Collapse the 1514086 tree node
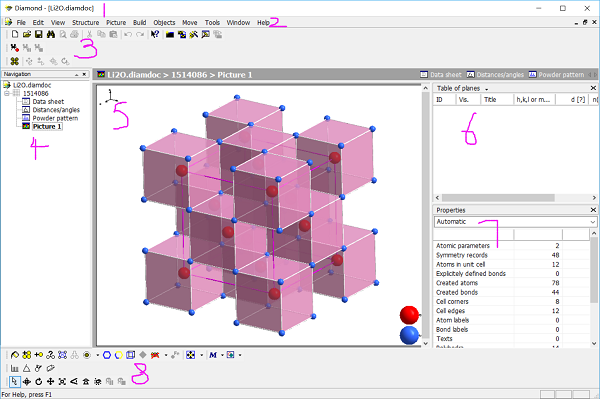Image resolution: width=600 pixels, height=399 pixels. tap(7, 93)
